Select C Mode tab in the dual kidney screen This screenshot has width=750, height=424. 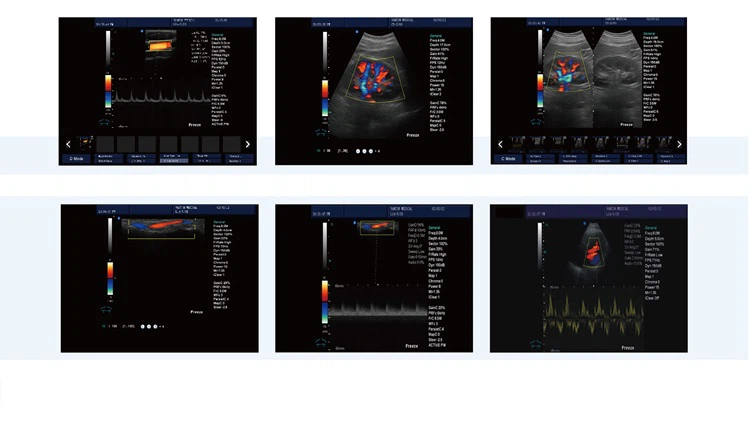click(x=507, y=158)
